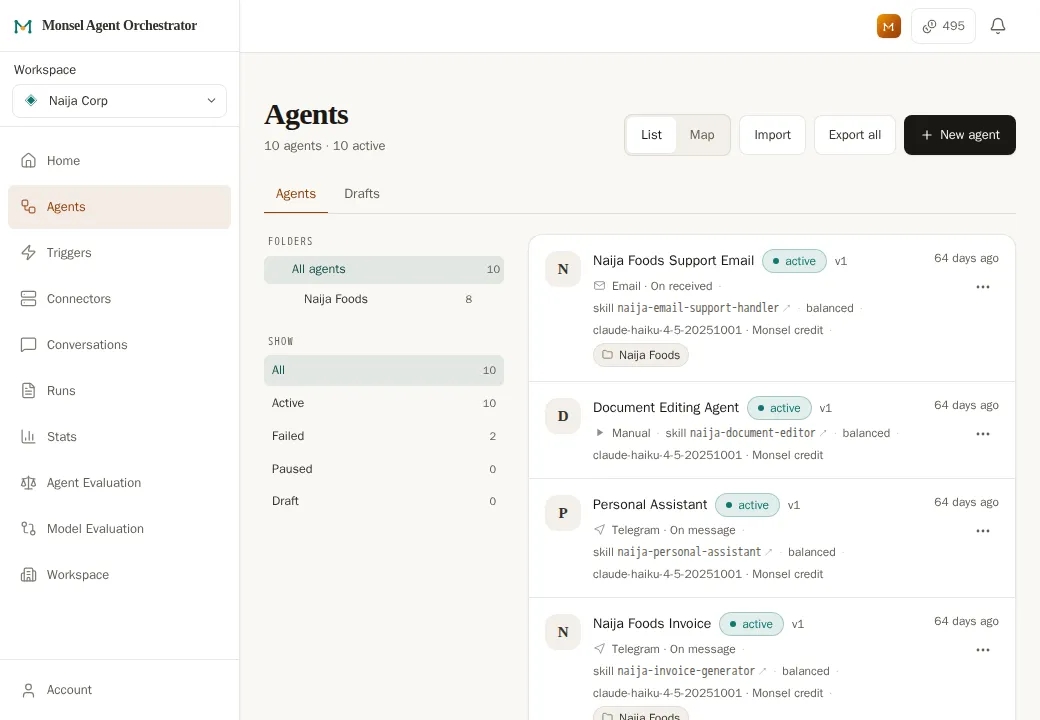Show All agents filter

coord(383,370)
